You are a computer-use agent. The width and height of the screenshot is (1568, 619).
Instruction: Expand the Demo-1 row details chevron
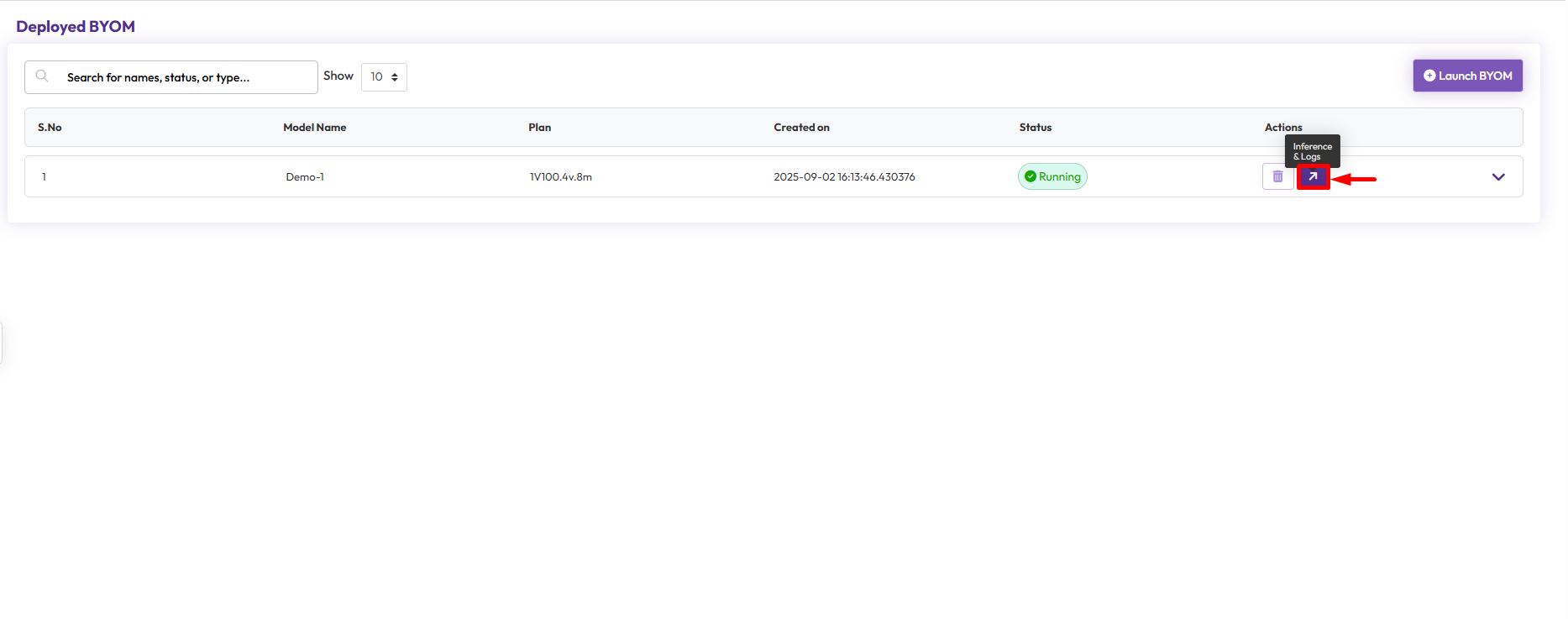(x=1497, y=177)
